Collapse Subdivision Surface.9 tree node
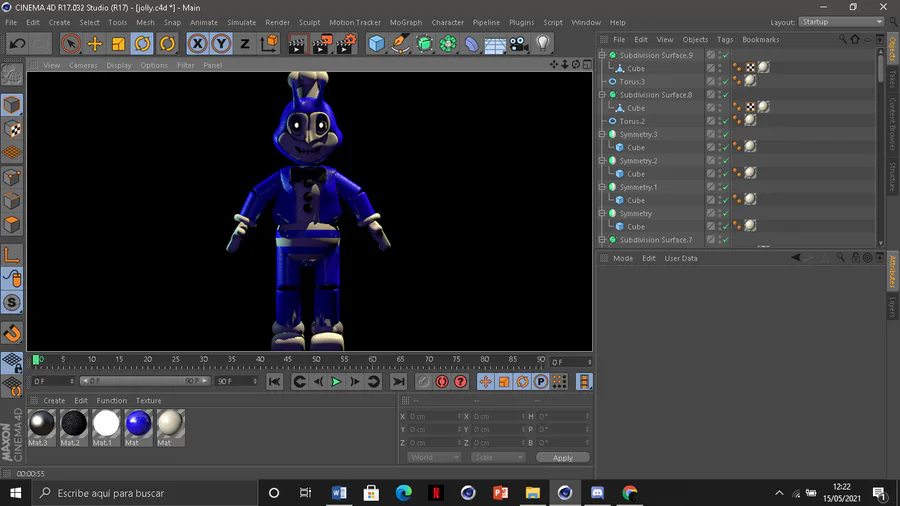Viewport: 900px width, 506px height. (602, 55)
